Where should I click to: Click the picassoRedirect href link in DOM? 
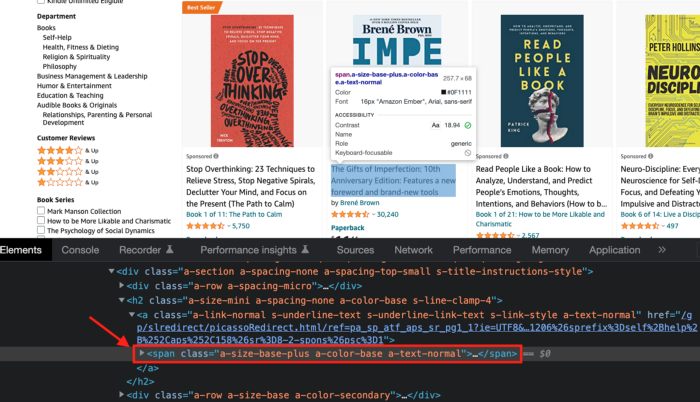tap(417, 327)
